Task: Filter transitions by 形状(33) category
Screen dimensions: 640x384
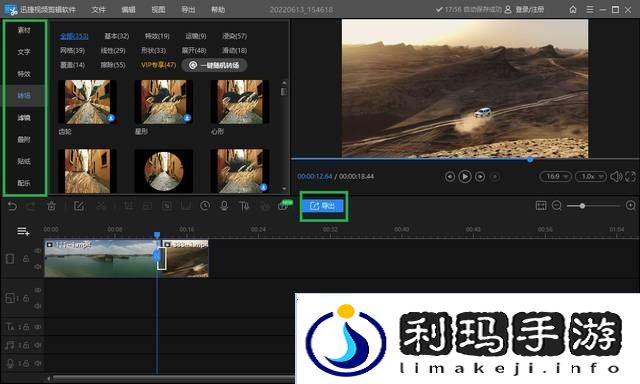Action: coord(153,51)
